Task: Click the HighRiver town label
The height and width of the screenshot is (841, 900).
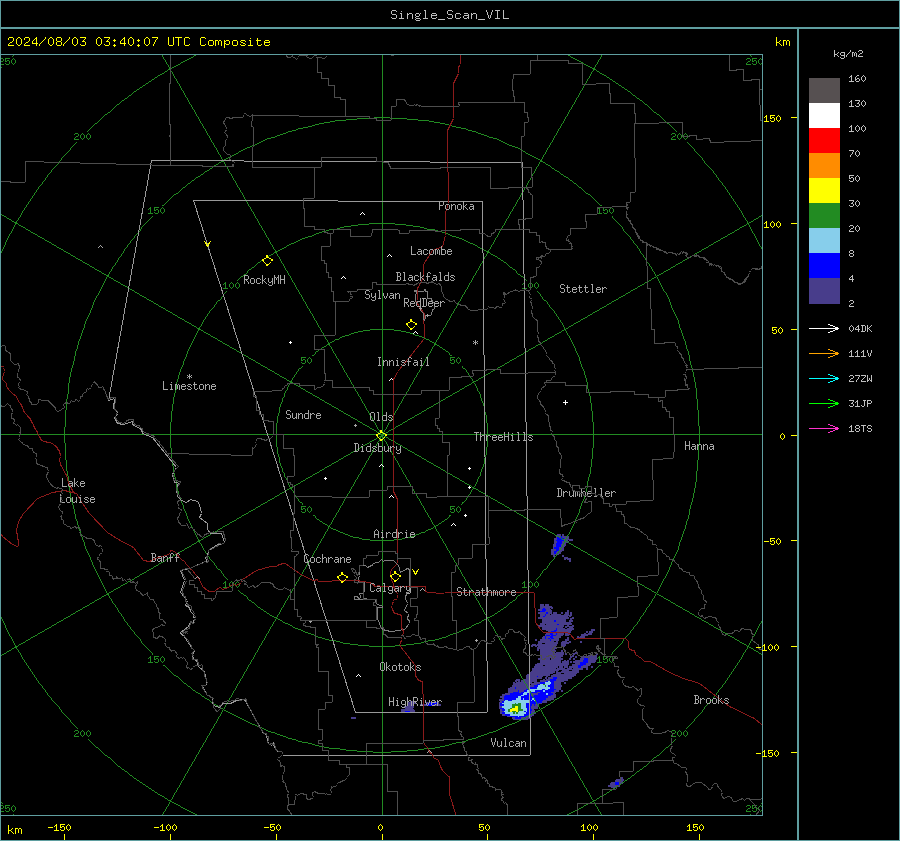Action: tap(415, 702)
